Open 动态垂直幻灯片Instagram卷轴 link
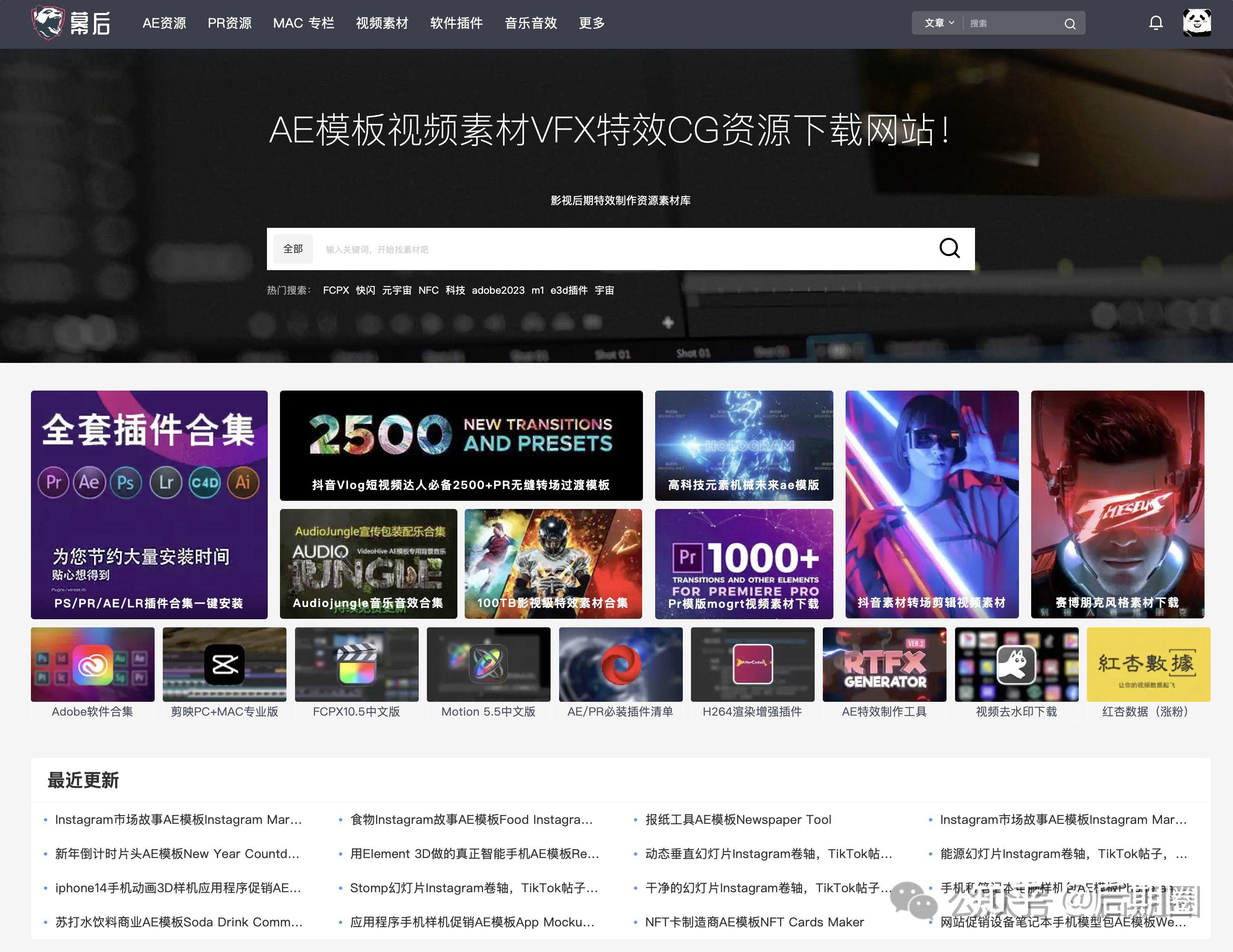Image resolution: width=1233 pixels, height=952 pixels. [769, 854]
